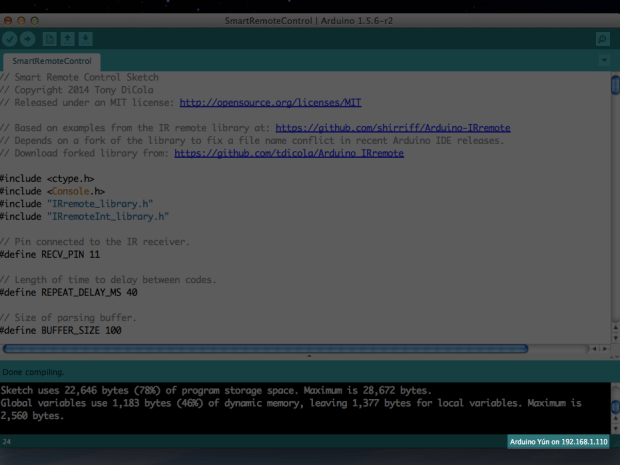
Task: Click the editor scroll up arrow
Action: point(615,328)
